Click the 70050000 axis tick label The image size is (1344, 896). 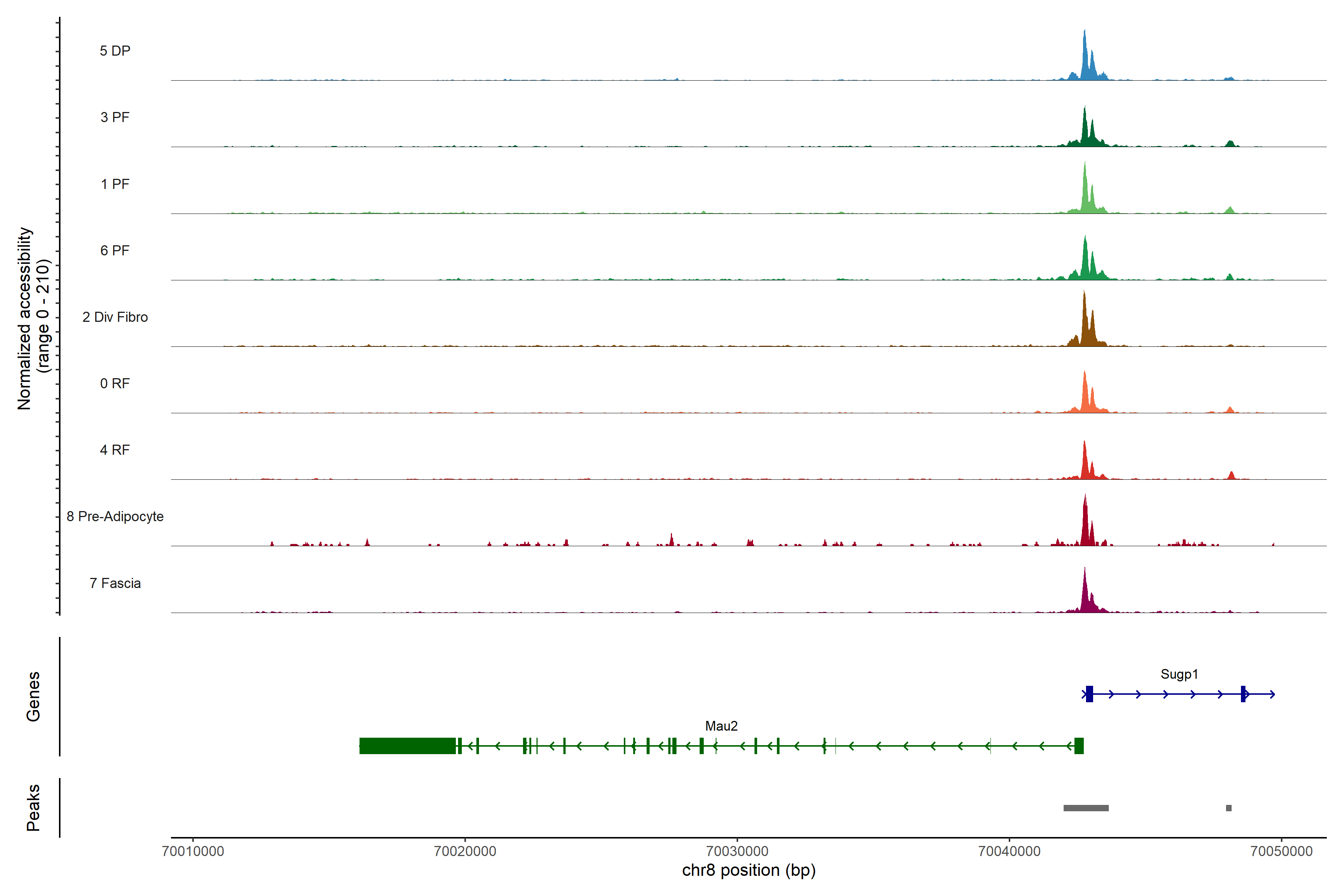tap(1281, 852)
